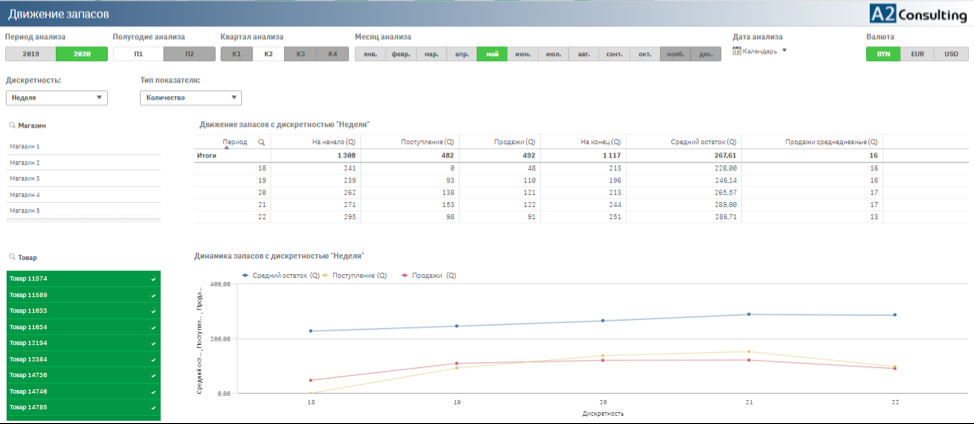The image size is (974, 424).
Task: Click the search icon in the Период column header
Action: coord(262,142)
